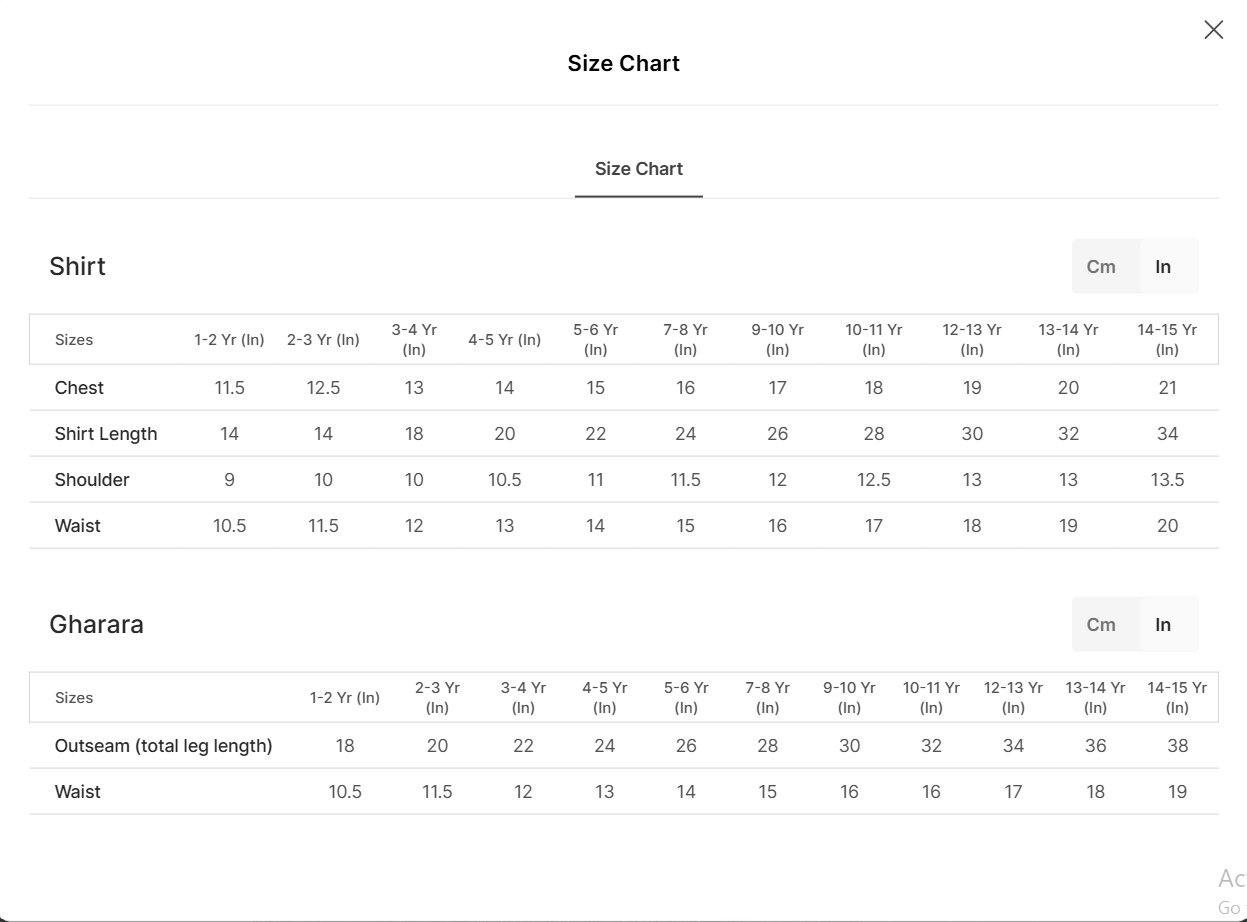Viewport: 1247px width, 922px height.
Task: Select the Chest row label
Action: click(x=79, y=388)
